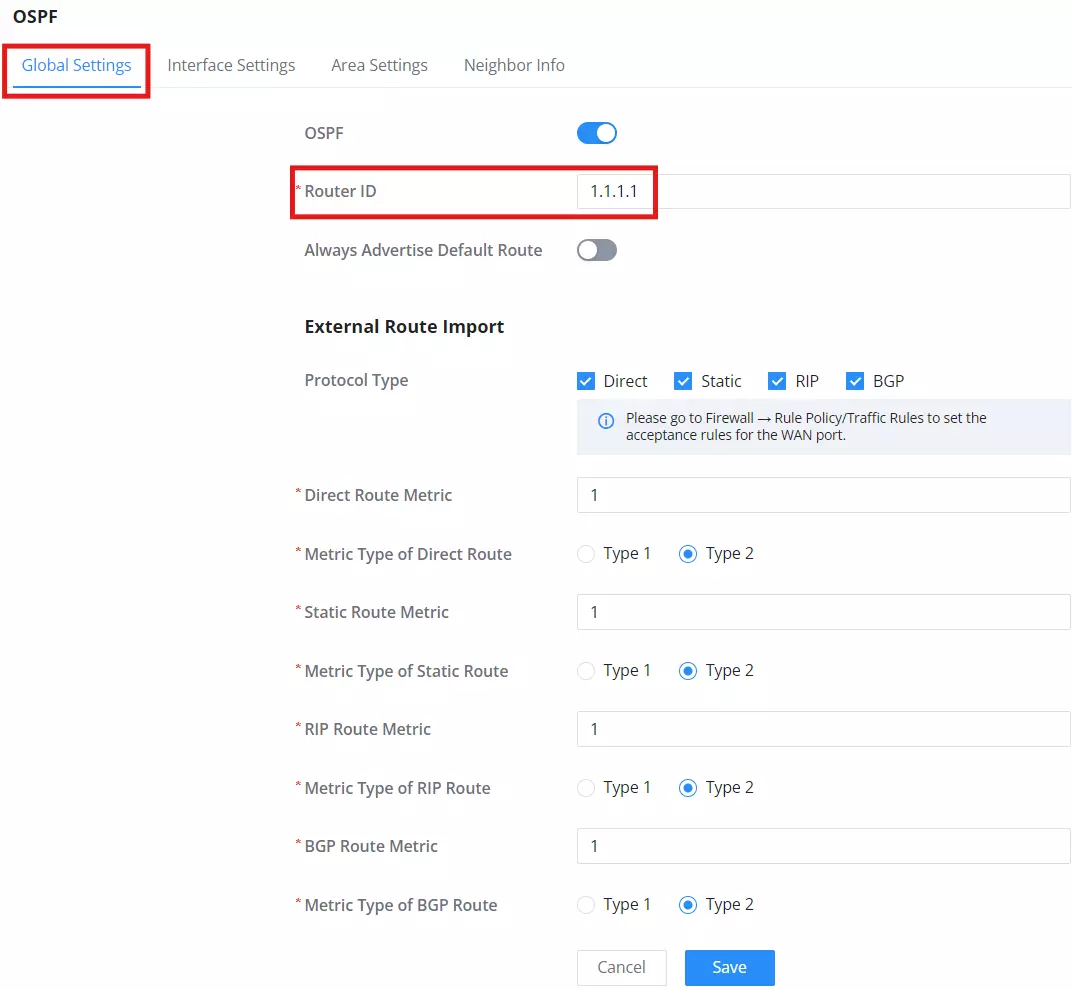
Task: Toggle the OSPF enable switch
Action: 597,133
